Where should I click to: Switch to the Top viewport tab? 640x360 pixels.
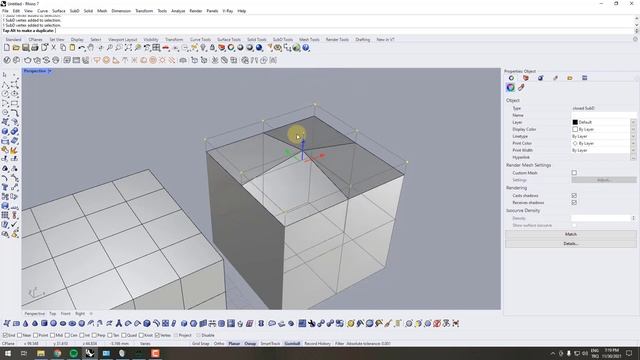click(53, 313)
